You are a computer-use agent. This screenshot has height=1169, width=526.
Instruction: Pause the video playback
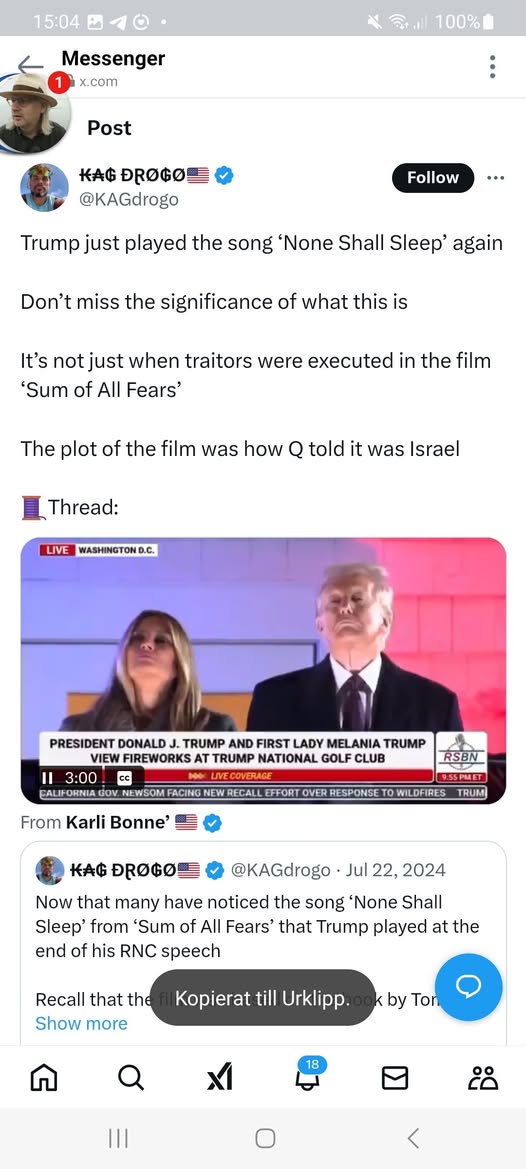click(48, 778)
